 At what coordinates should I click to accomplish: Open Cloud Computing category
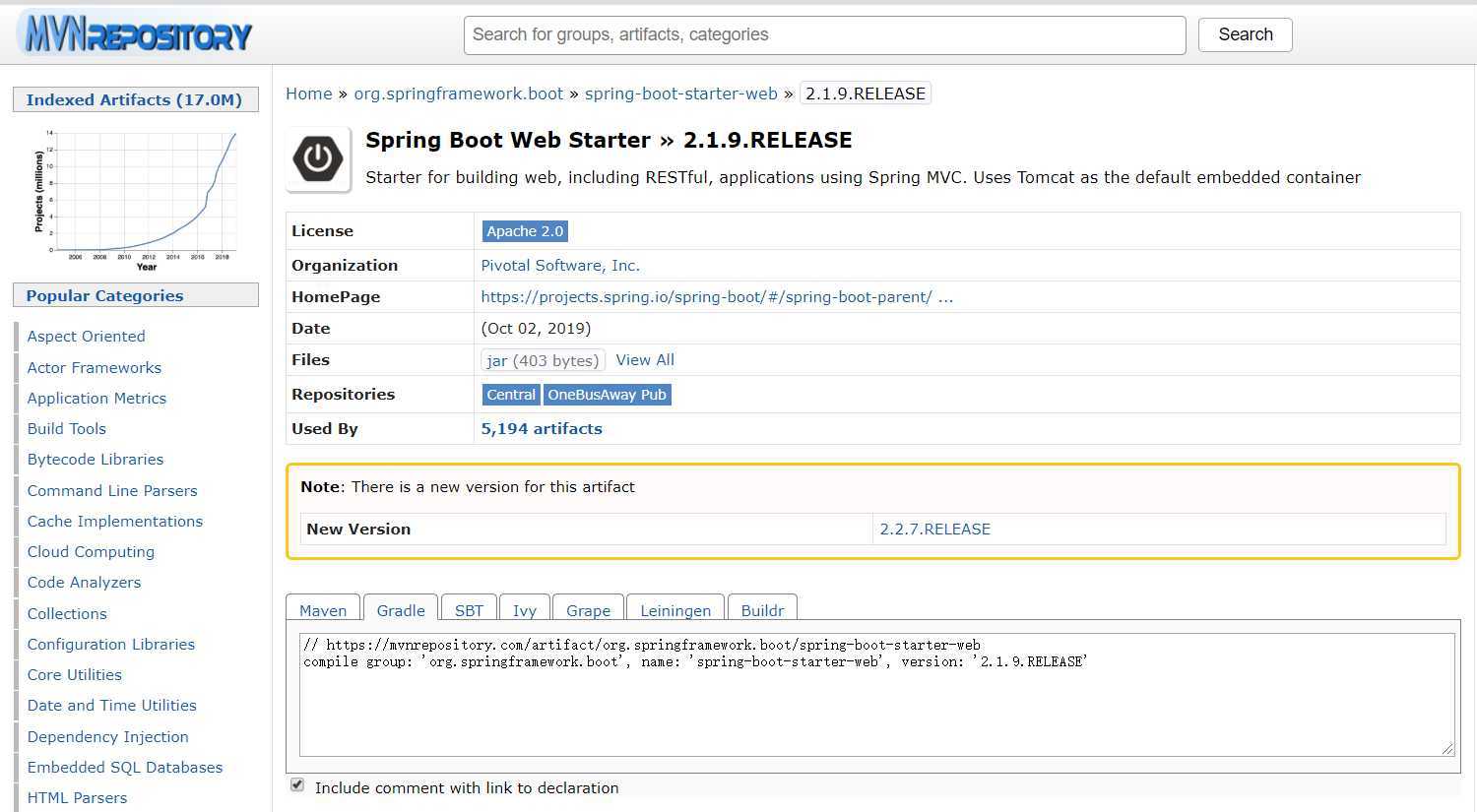(x=91, y=552)
